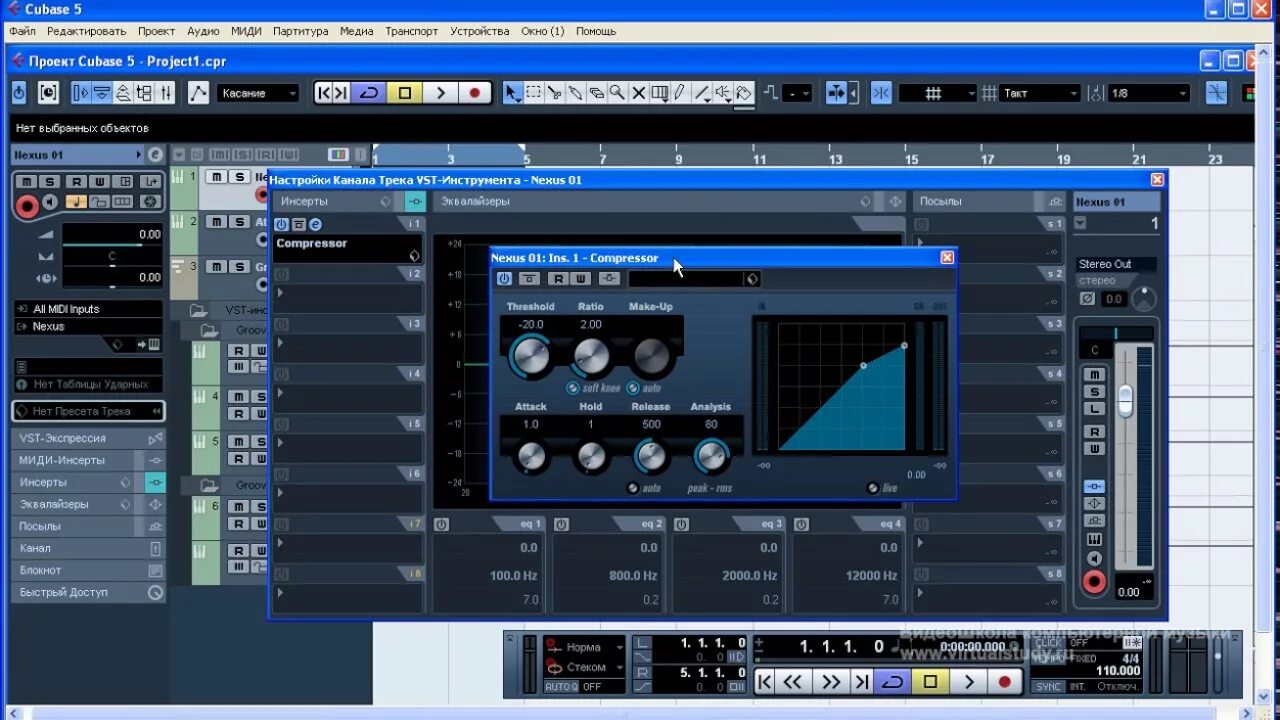
Task: Click Record Enable in the Inspector
Action: point(27,207)
